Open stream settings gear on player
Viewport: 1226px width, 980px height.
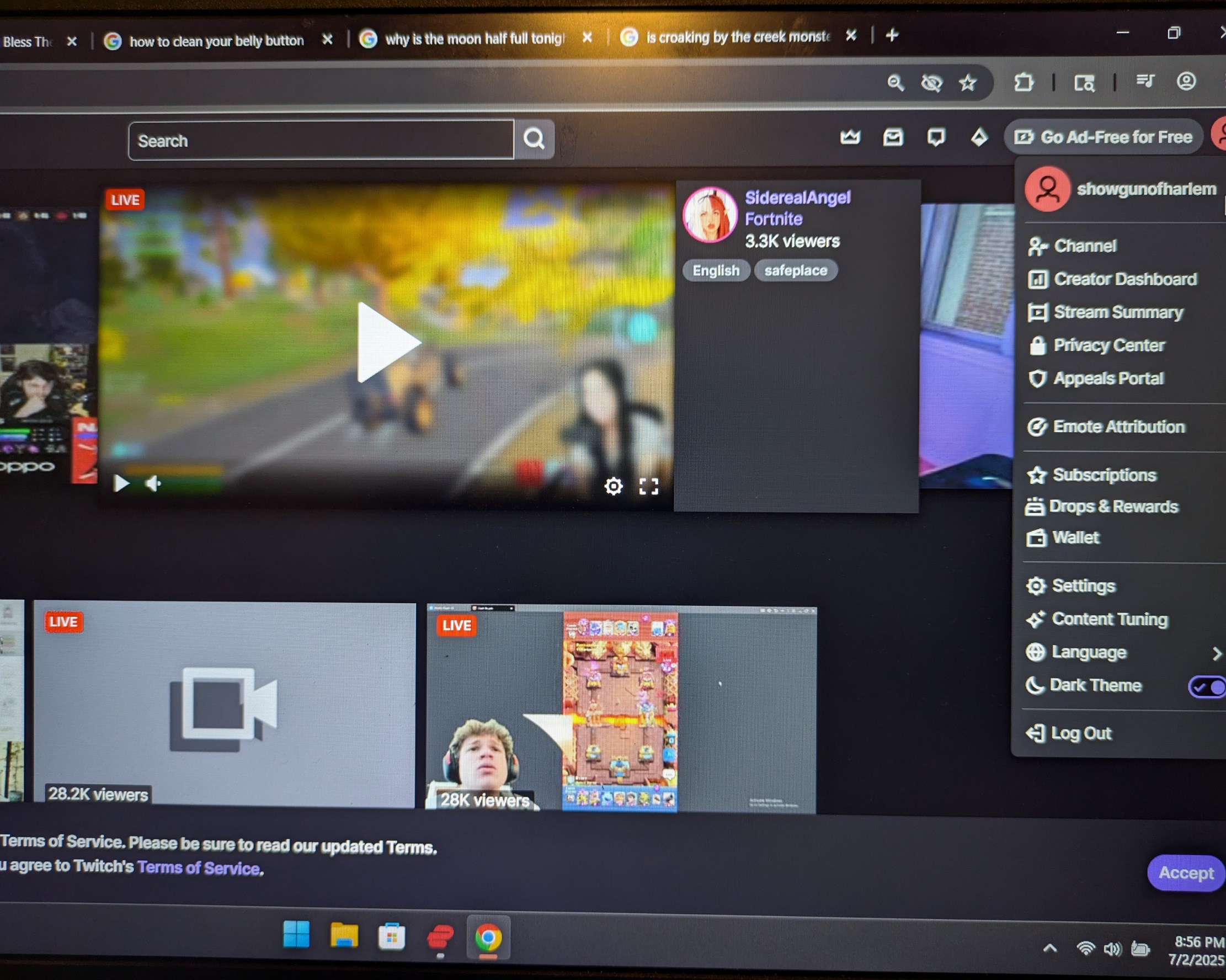613,486
